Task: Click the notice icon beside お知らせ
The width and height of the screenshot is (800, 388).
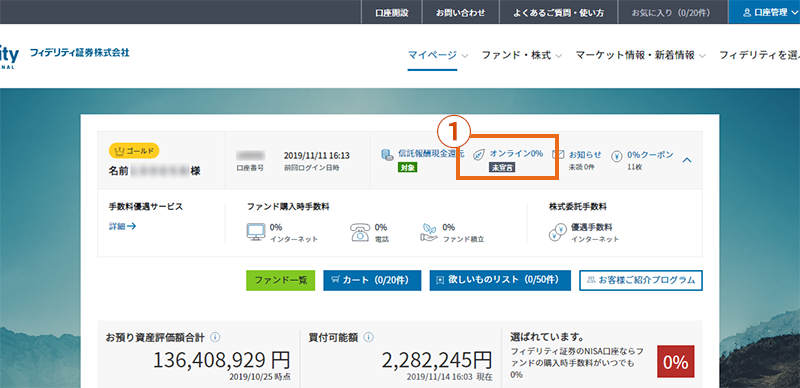Action: coord(559,155)
